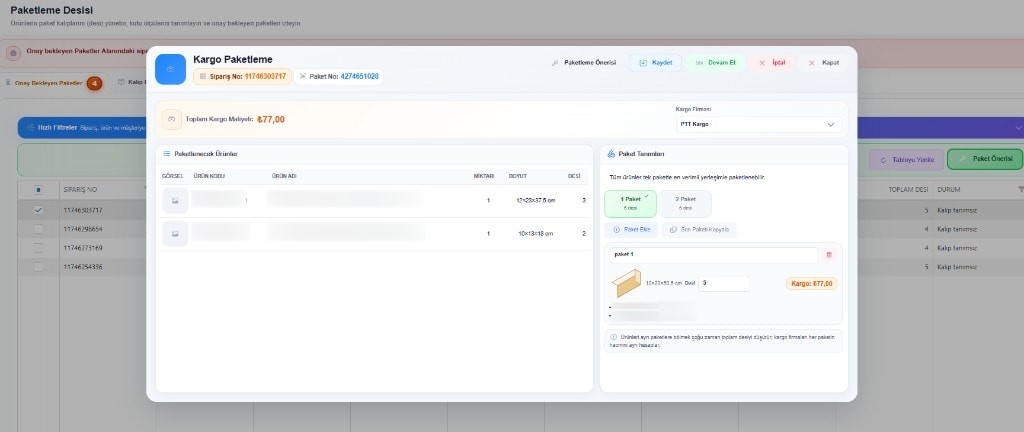Click the MİKTAR column header
1024x432 pixels.
click(484, 176)
